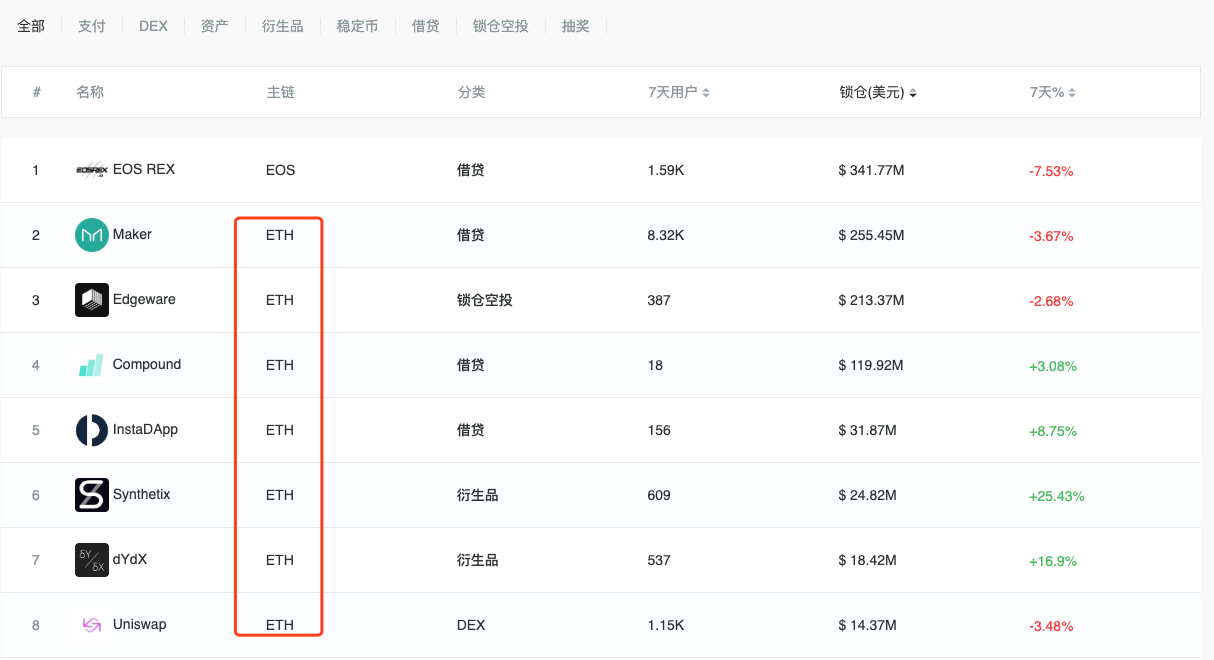Click the 分类 column header
1214x660 pixels.
tap(472, 92)
